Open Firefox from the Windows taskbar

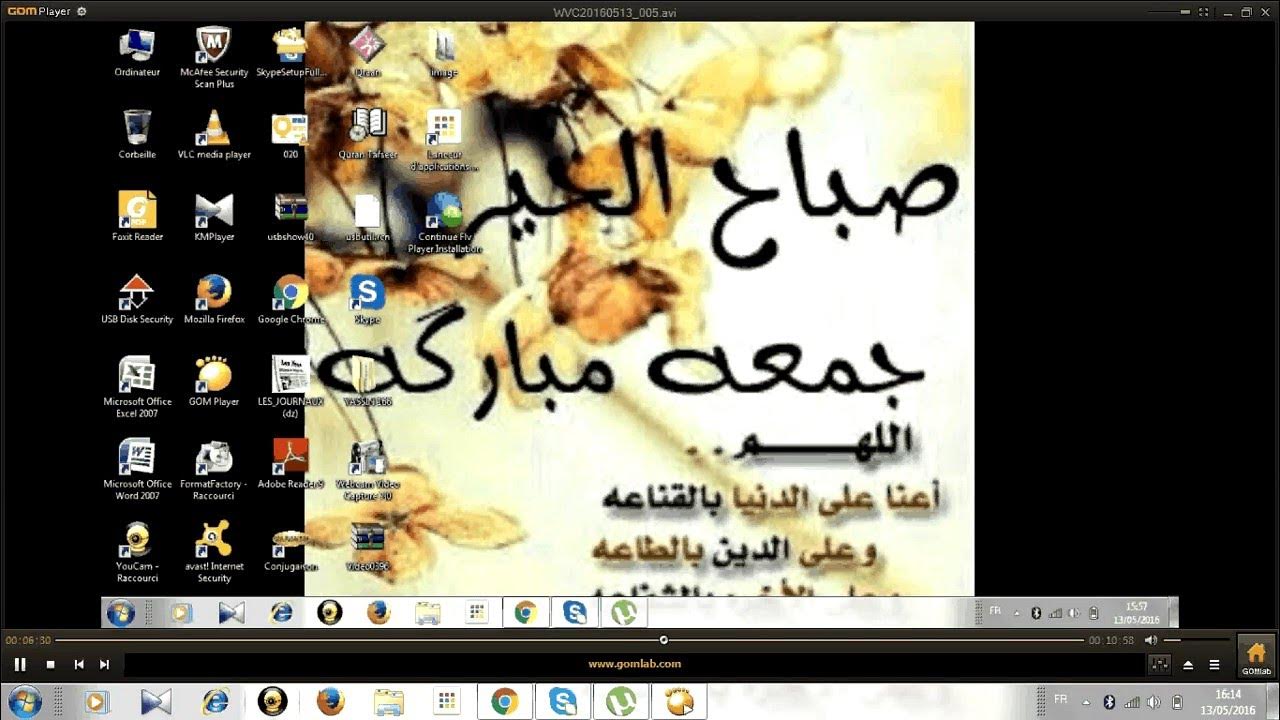click(330, 702)
